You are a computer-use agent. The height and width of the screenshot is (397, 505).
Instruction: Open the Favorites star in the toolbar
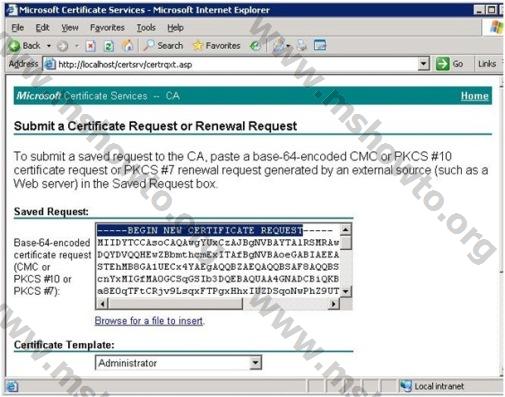[x=217, y=45]
